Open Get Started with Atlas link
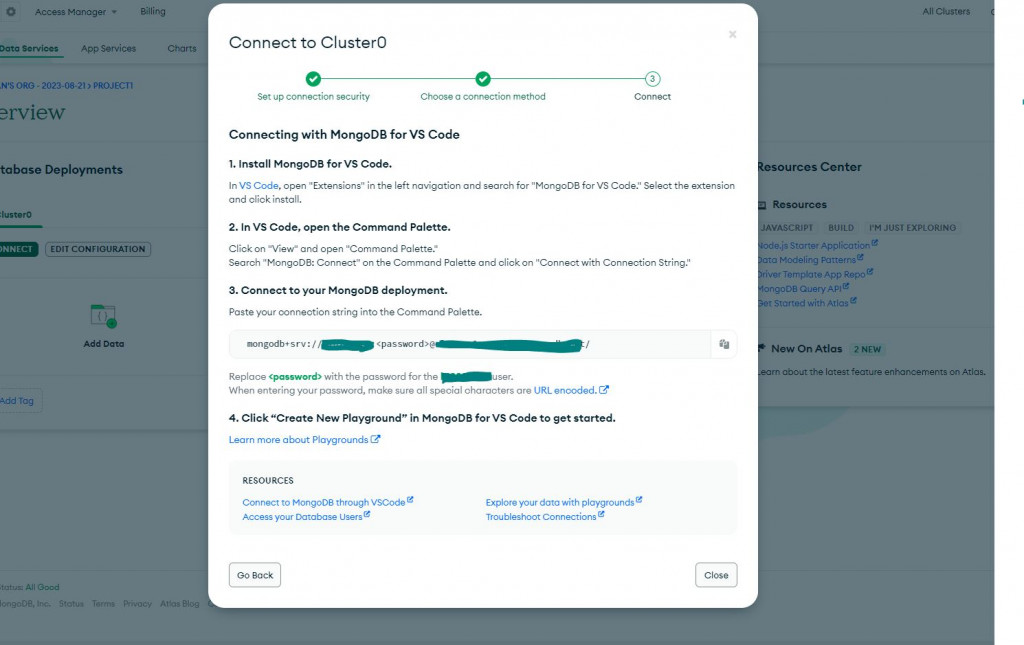 803,303
